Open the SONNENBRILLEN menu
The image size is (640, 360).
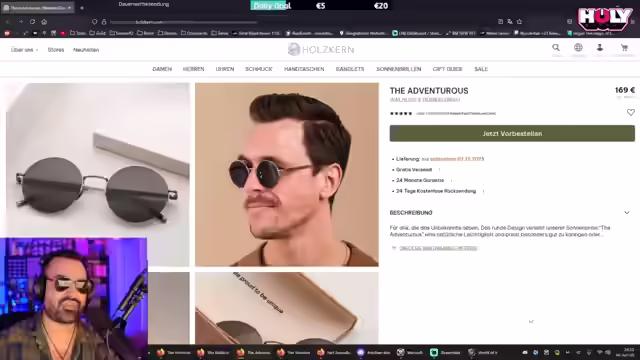[x=398, y=69]
